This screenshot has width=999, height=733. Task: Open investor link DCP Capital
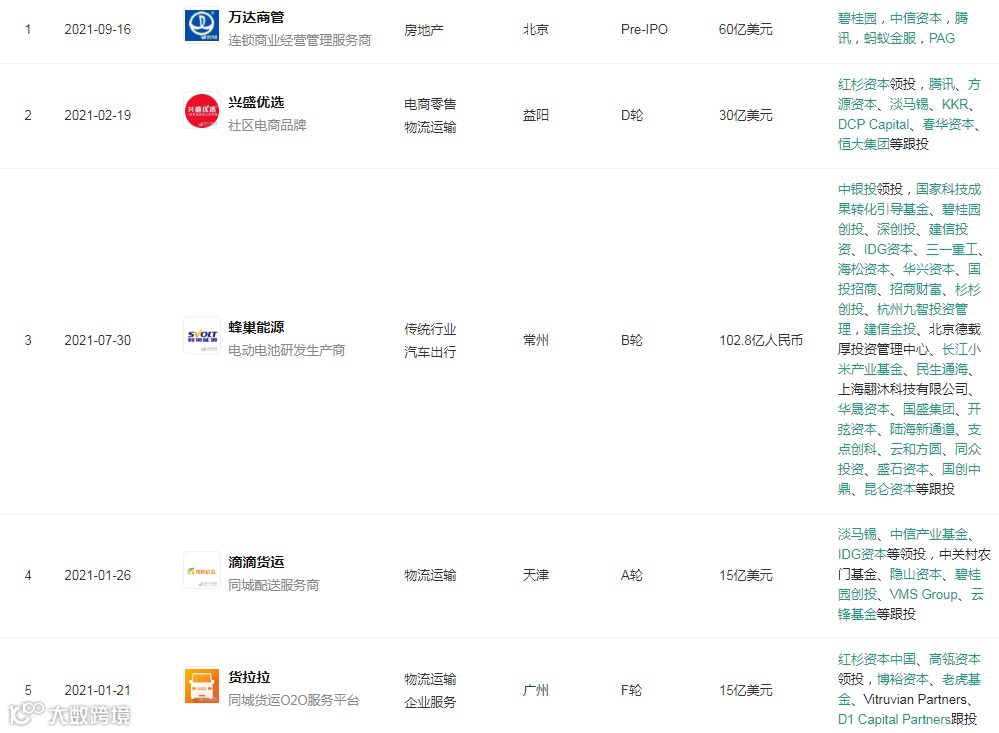(x=873, y=124)
